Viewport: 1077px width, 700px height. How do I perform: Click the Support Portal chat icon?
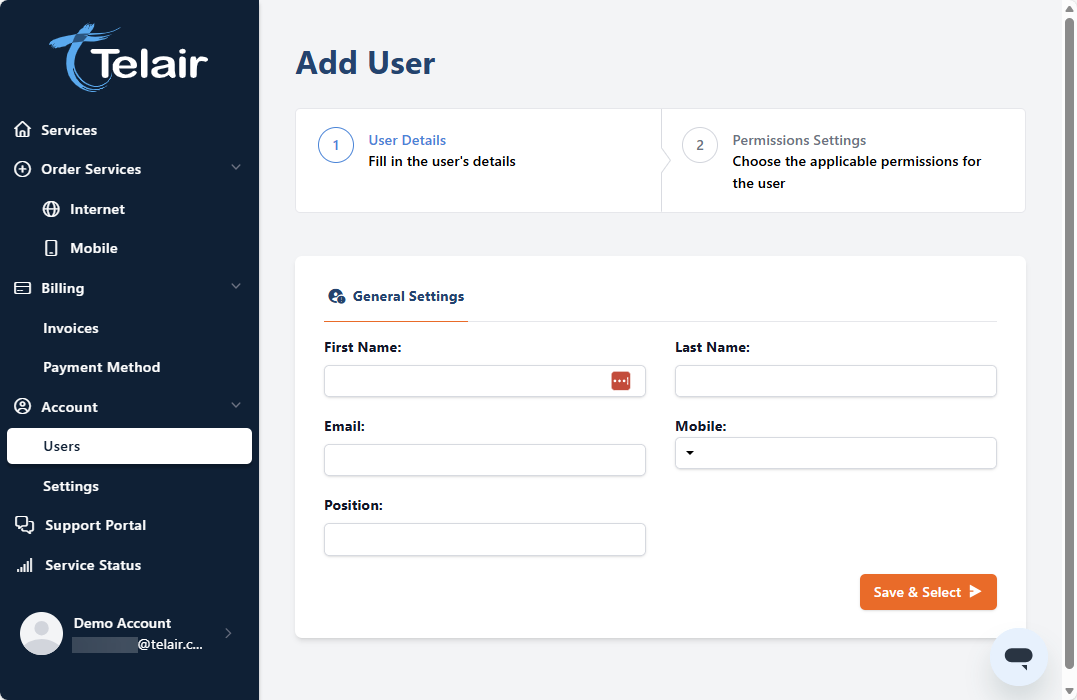[25, 525]
